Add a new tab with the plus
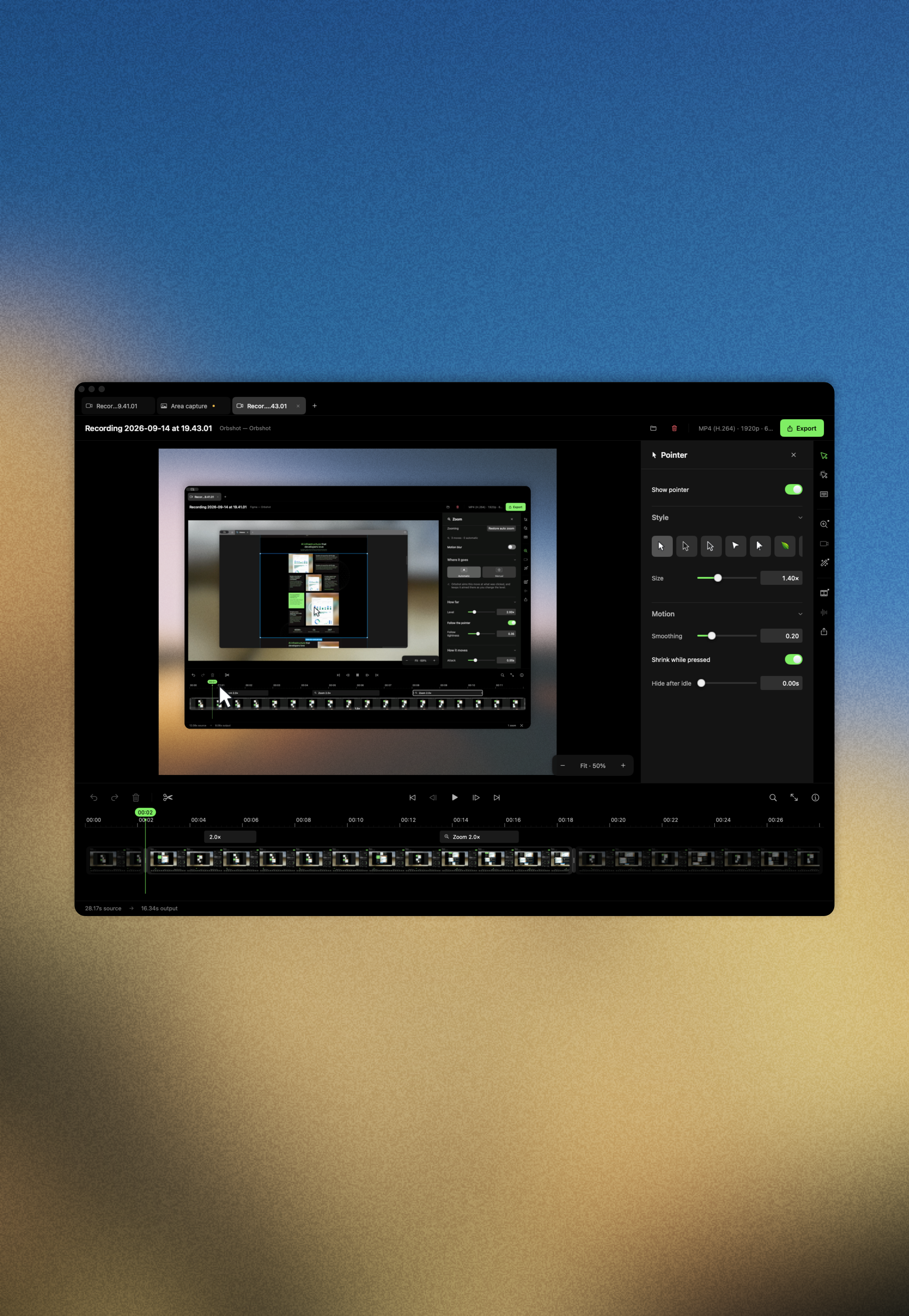Screen dimensions: 909x1316 point(314,406)
